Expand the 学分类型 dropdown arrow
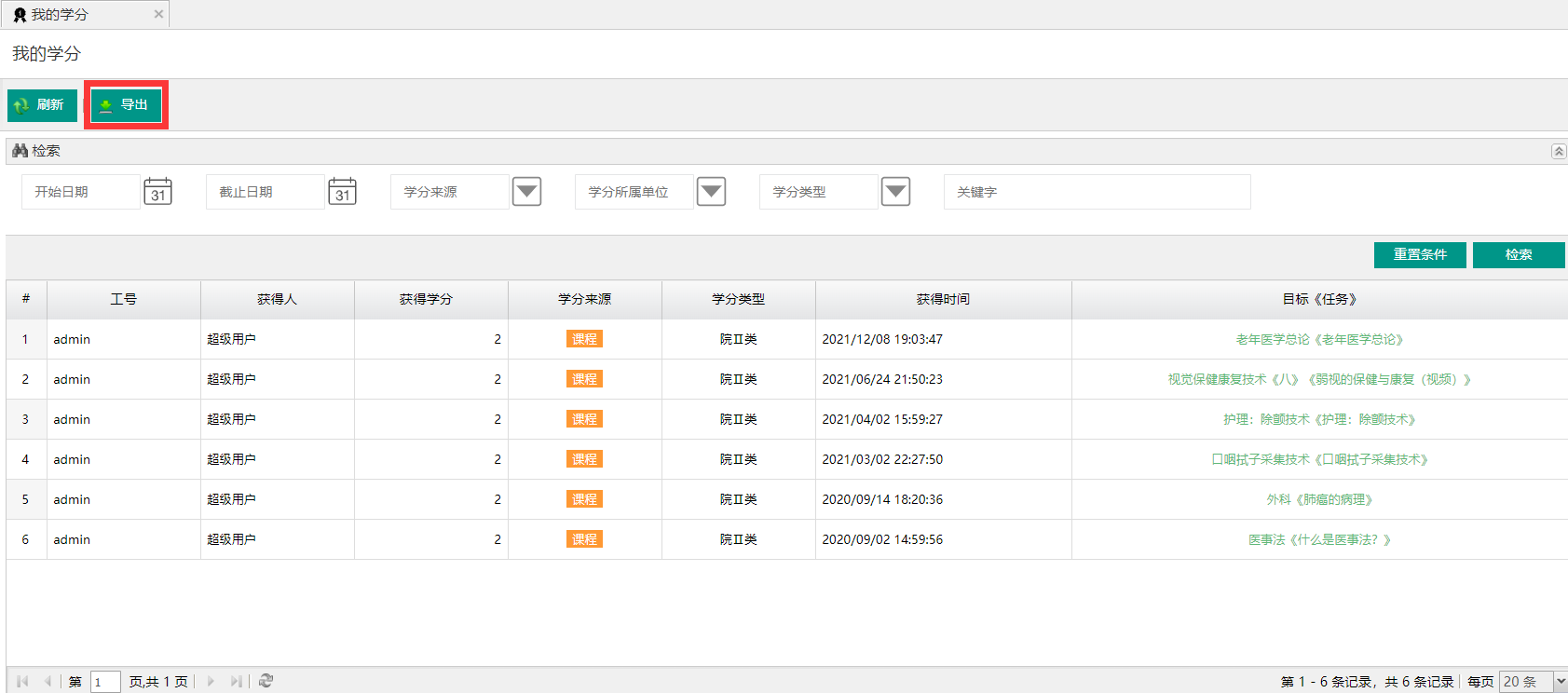Screen dimensions: 1568x693 (895, 192)
